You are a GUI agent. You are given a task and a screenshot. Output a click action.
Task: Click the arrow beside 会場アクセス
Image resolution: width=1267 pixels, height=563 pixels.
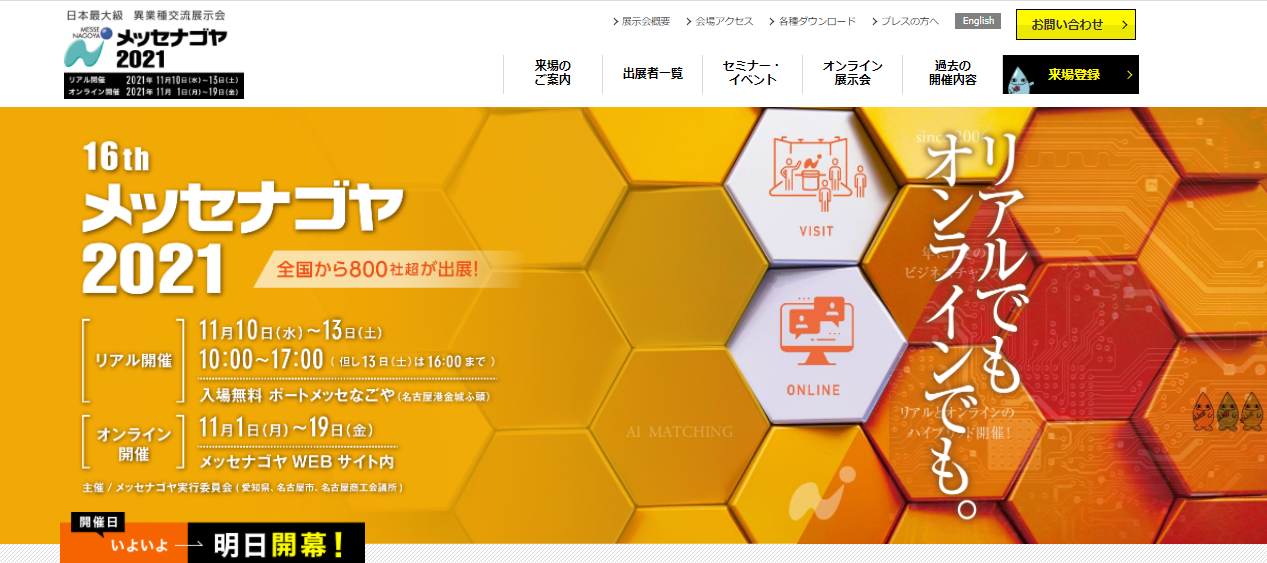[690, 22]
